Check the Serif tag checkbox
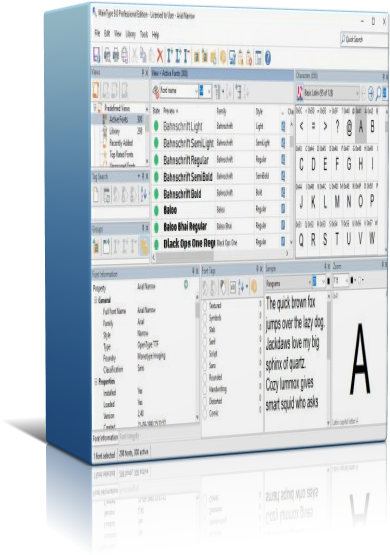 pyautogui.click(x=205, y=342)
